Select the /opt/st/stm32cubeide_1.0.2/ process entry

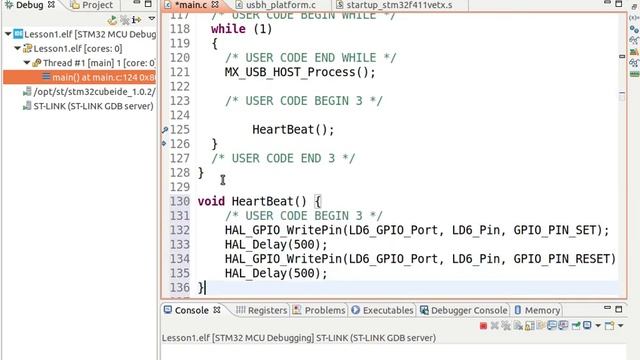coord(89,92)
